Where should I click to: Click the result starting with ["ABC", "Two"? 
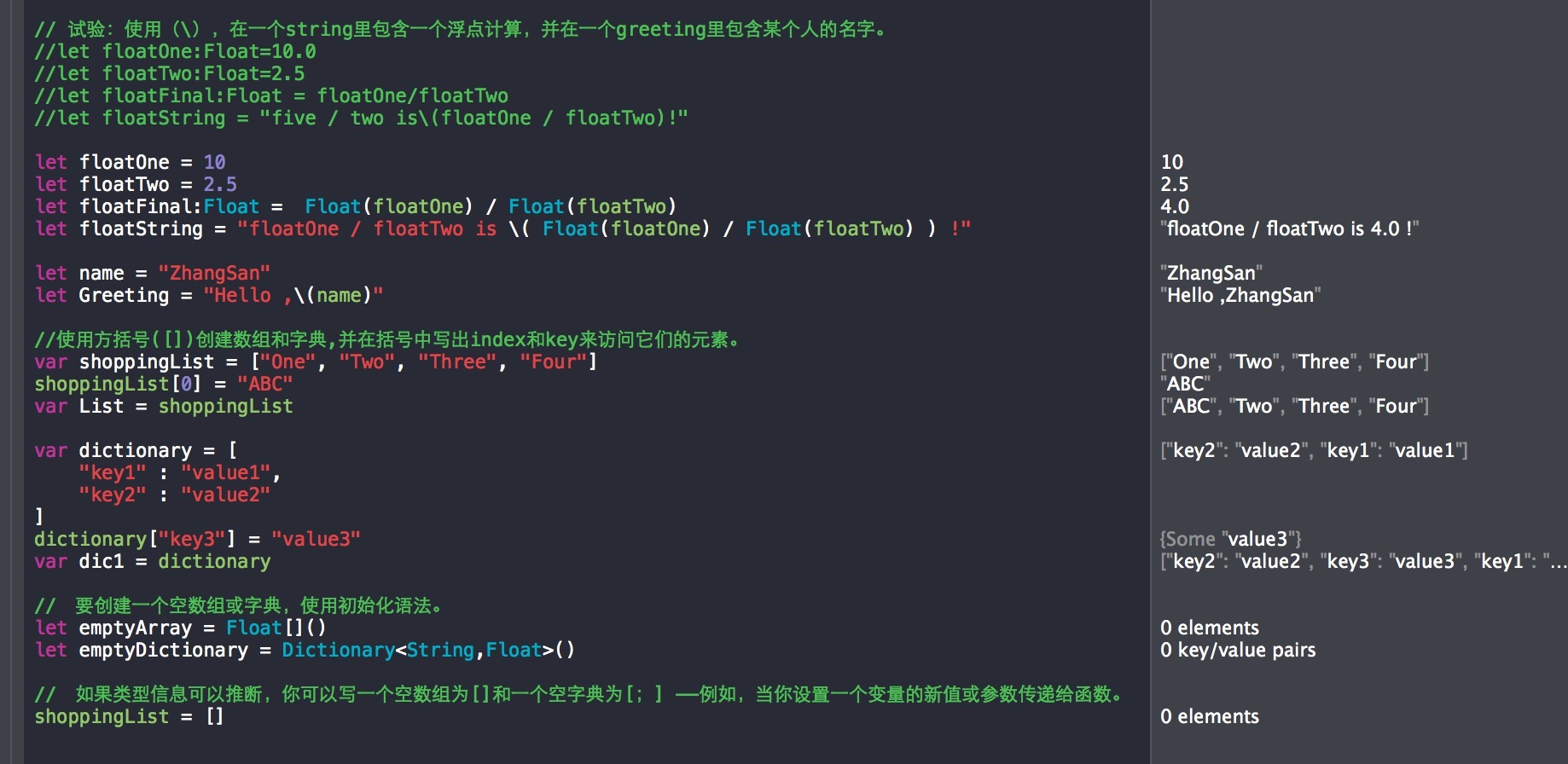1295,406
